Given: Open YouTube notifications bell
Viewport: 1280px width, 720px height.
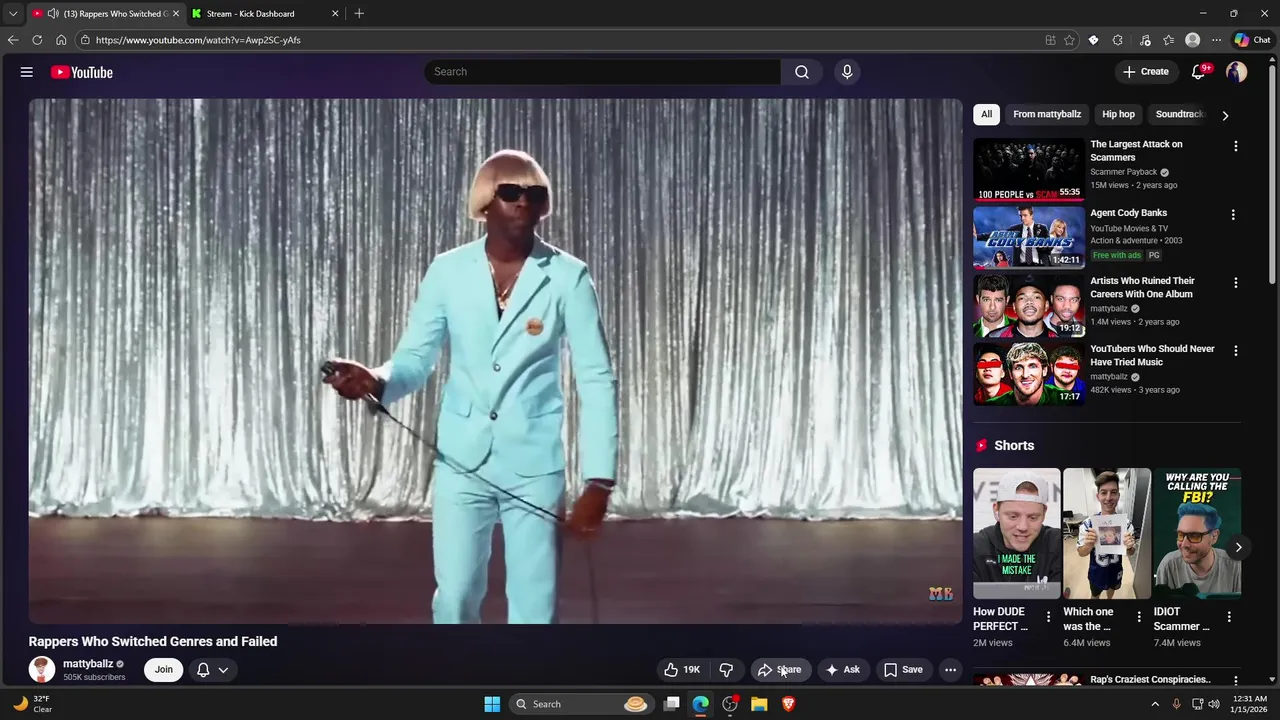Looking at the screenshot, I should 1199,72.
